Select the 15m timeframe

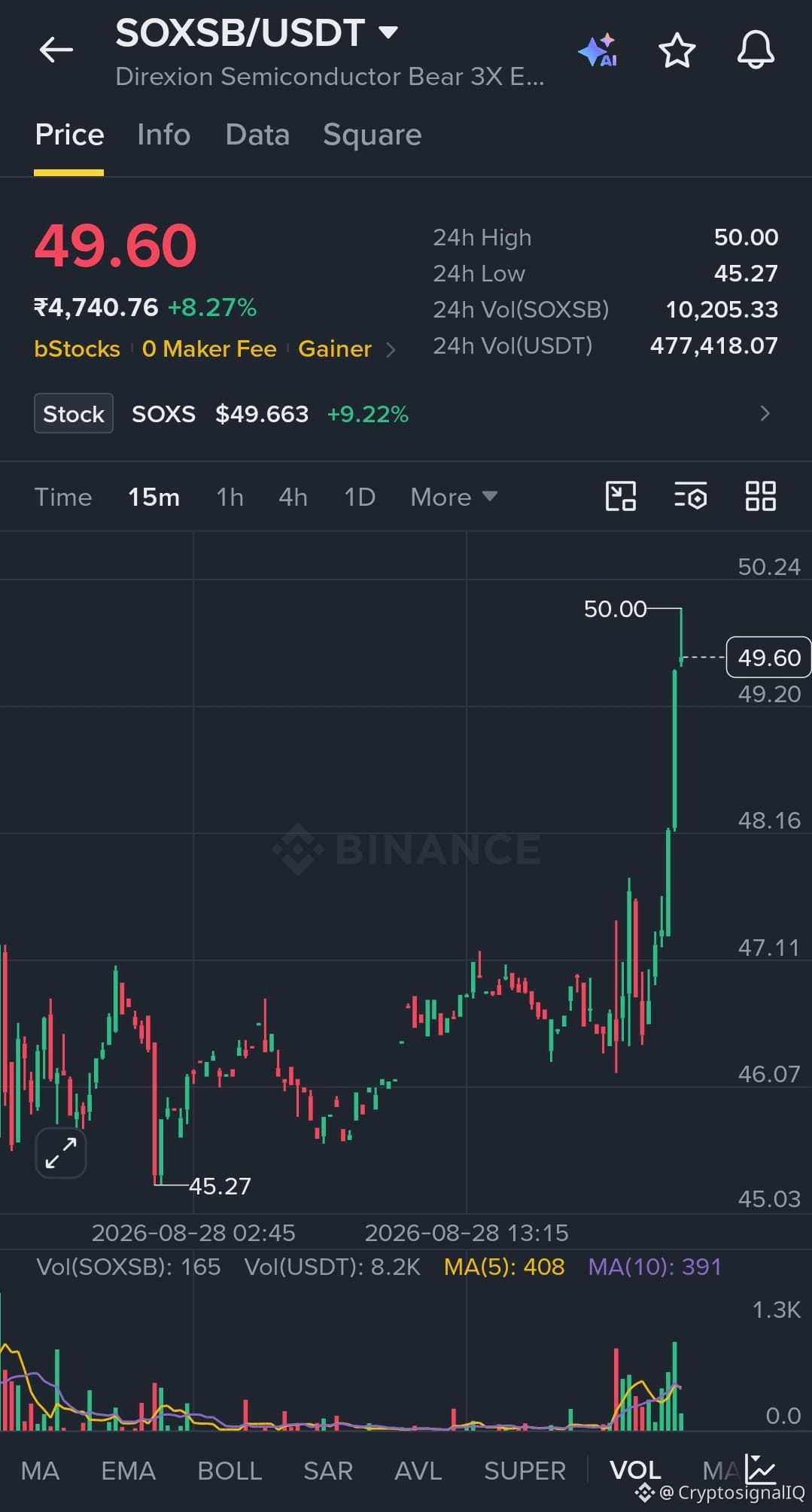tap(154, 497)
